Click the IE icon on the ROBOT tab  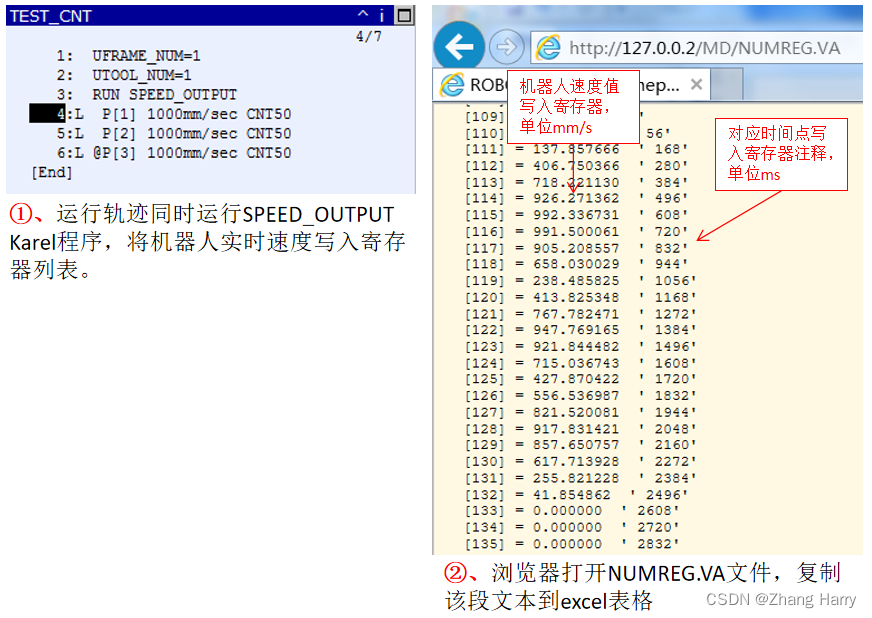pos(452,85)
